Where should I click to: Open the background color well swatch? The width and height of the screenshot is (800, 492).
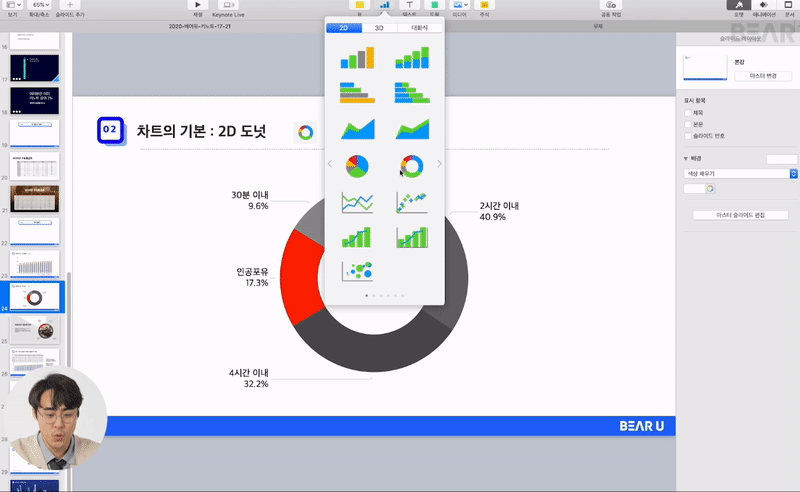pyautogui.click(x=694, y=188)
